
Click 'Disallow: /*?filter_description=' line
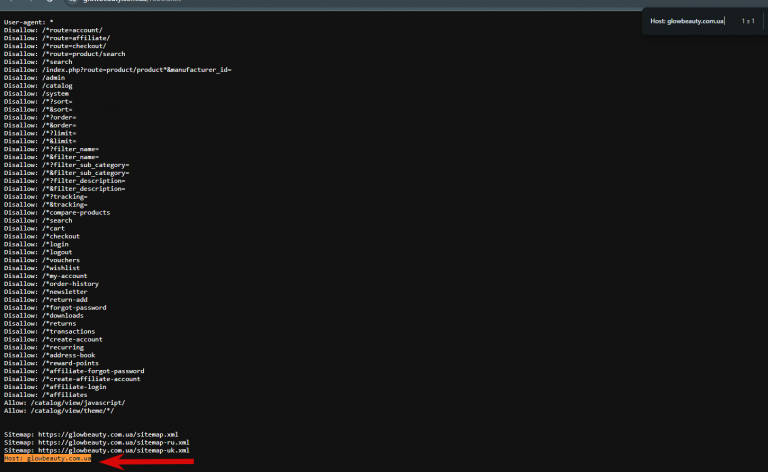(x=65, y=181)
